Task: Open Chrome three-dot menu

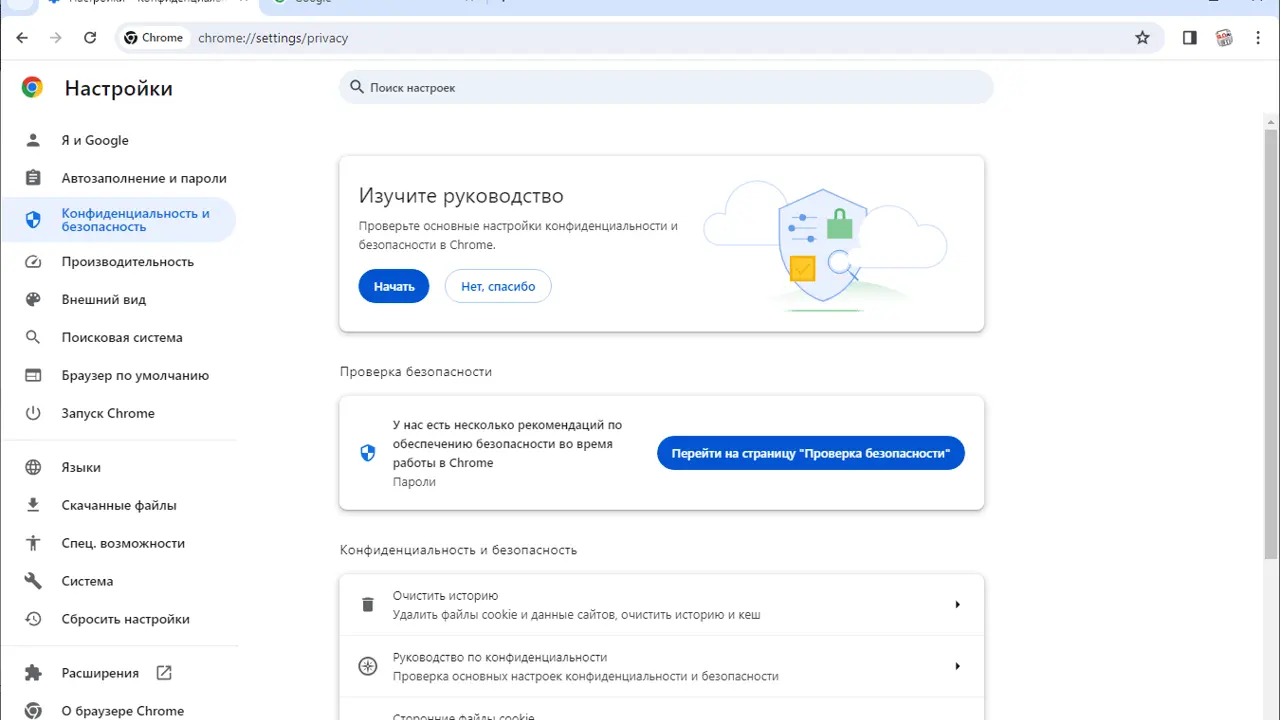Action: [1258, 38]
